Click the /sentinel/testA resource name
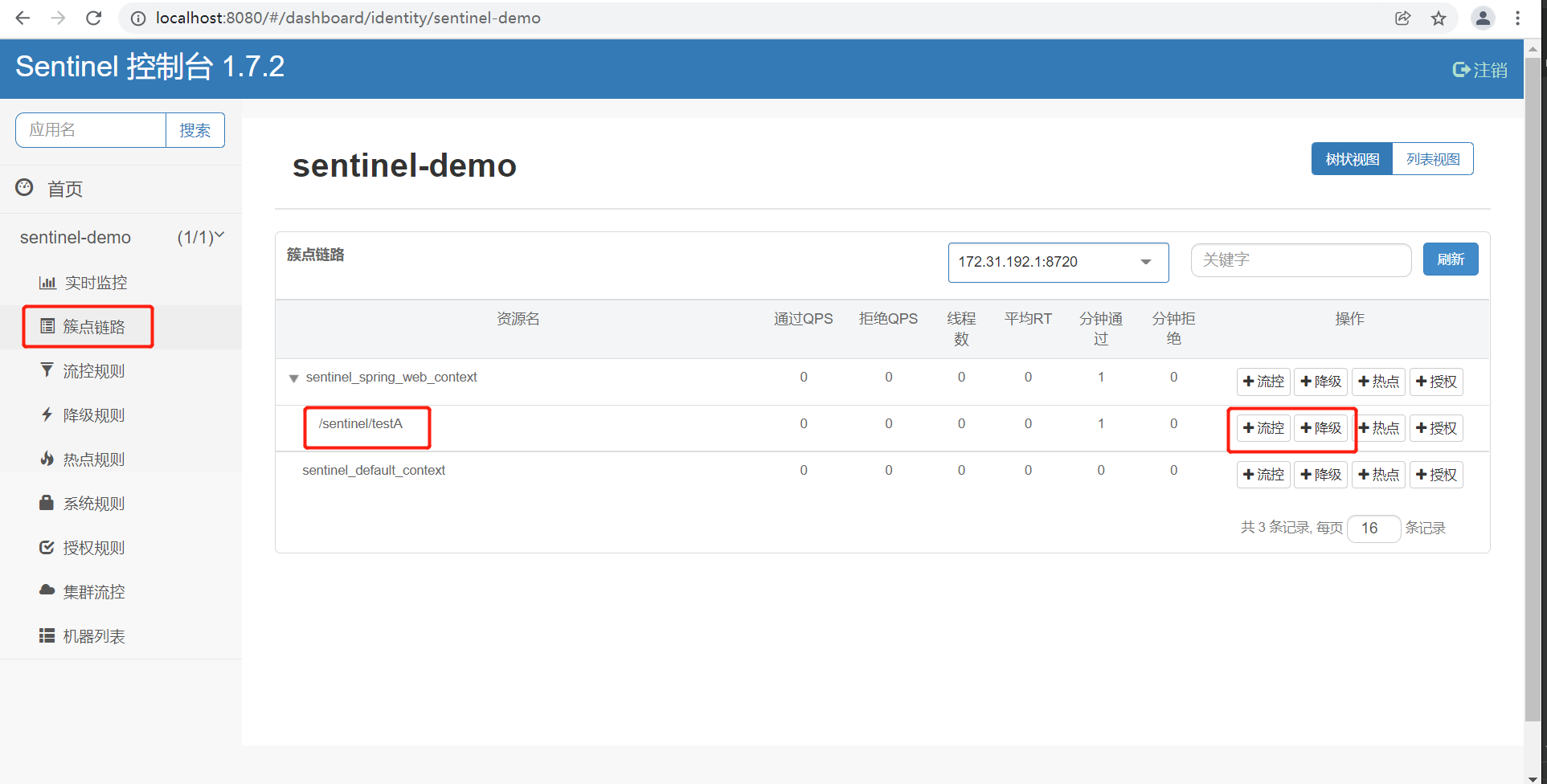The width and height of the screenshot is (1547, 784). pos(361,423)
